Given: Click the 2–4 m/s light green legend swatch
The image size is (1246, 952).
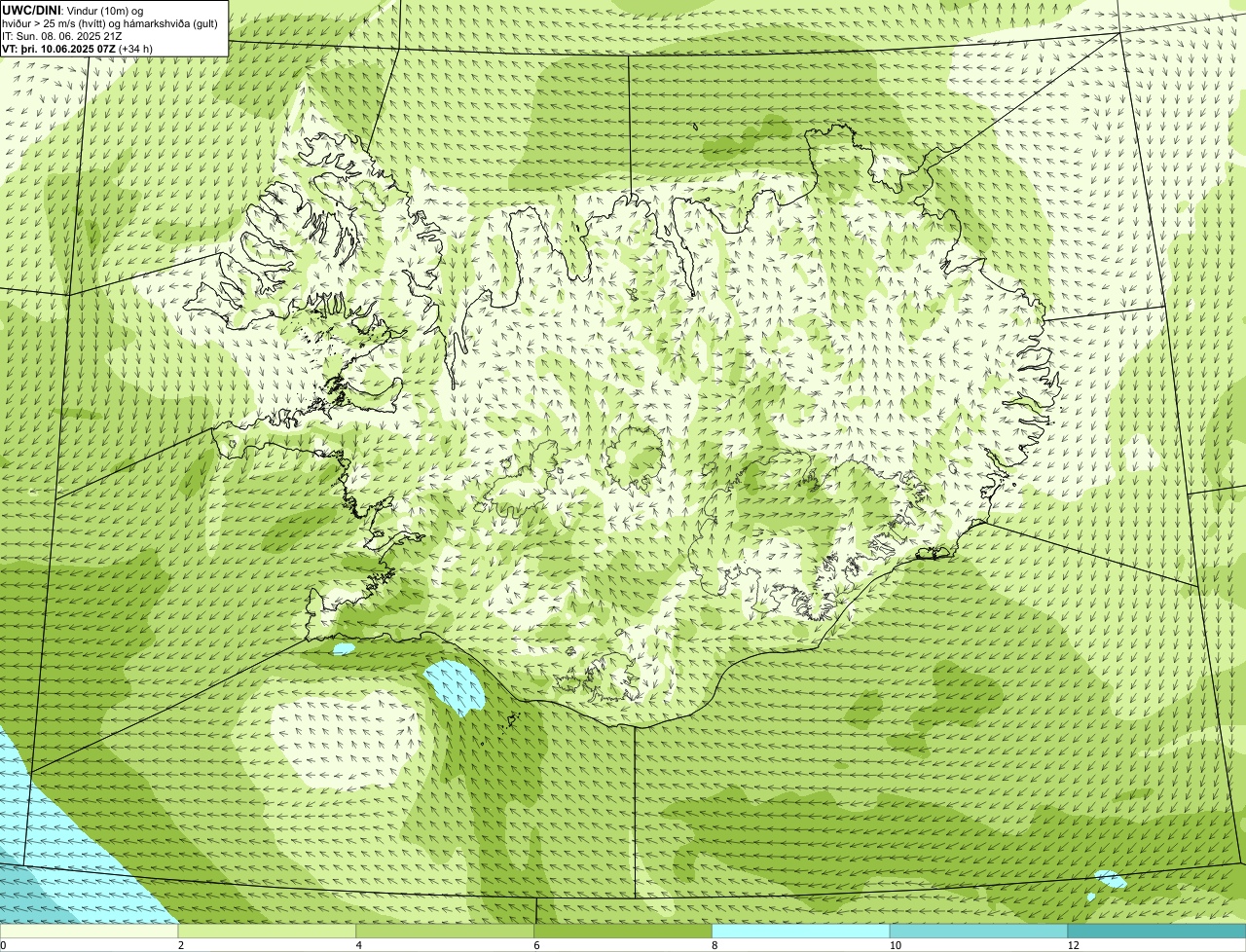Looking at the screenshot, I should click(267, 931).
